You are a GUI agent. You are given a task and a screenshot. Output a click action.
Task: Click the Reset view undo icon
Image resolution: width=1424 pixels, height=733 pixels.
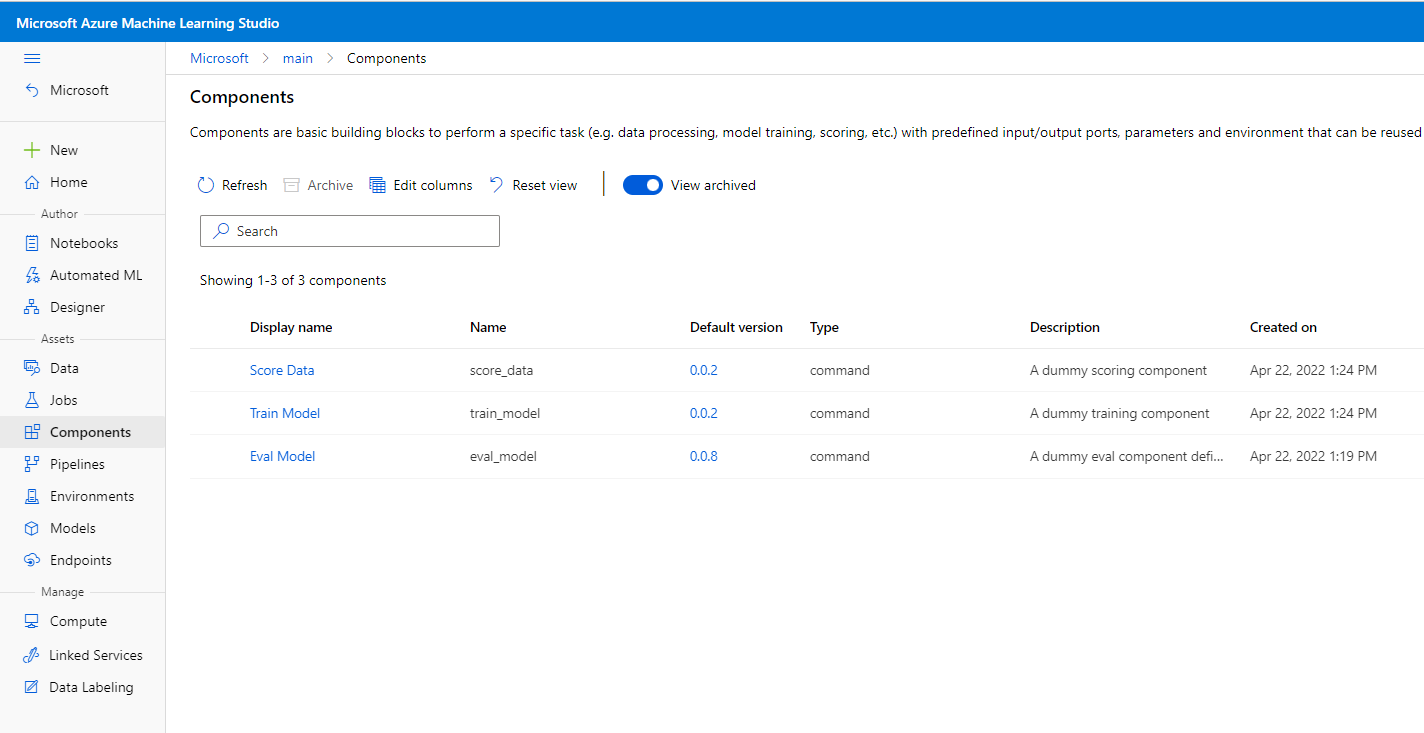497,185
